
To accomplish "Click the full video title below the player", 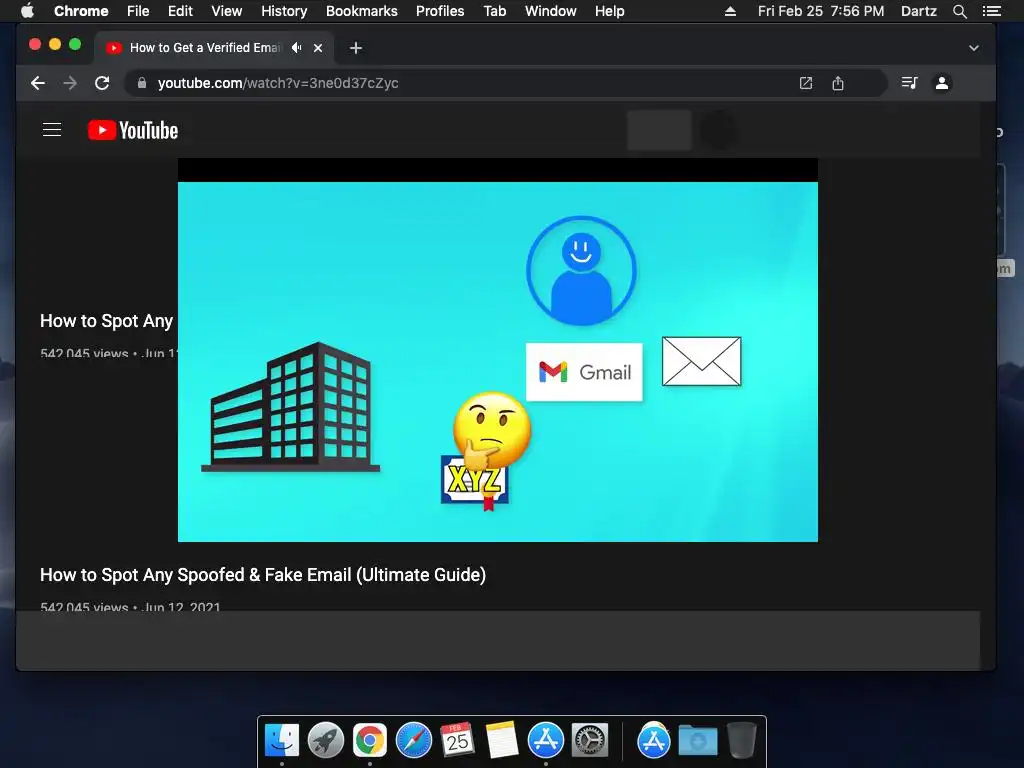I will 263,575.
